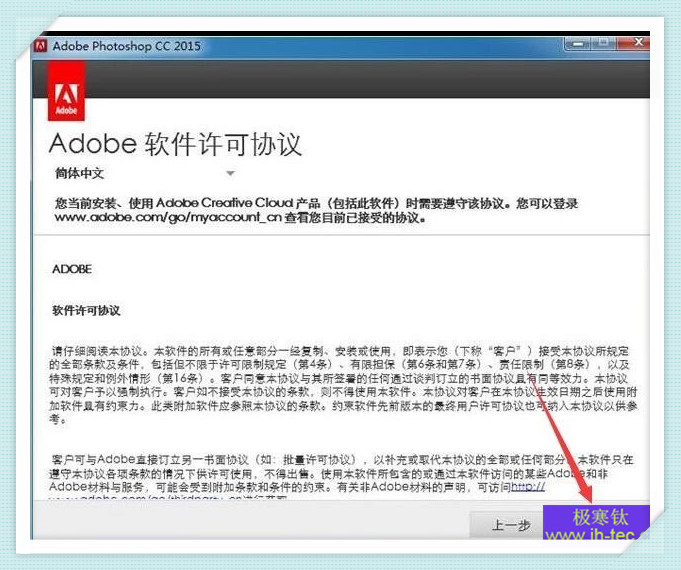Open the 简体中文 language dropdown
This screenshot has height=570, width=681.
[145, 173]
